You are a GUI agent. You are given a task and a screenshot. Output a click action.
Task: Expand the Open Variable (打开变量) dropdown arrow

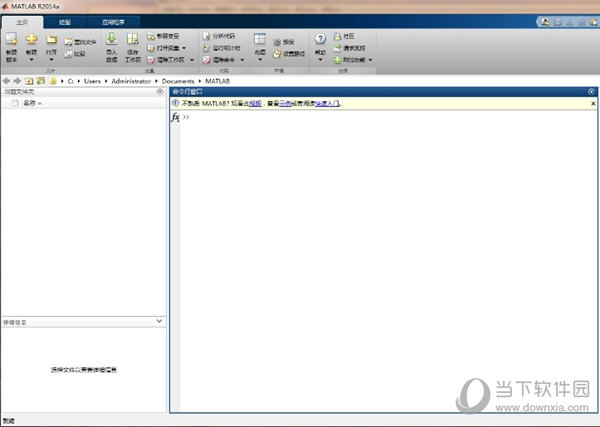(x=184, y=48)
